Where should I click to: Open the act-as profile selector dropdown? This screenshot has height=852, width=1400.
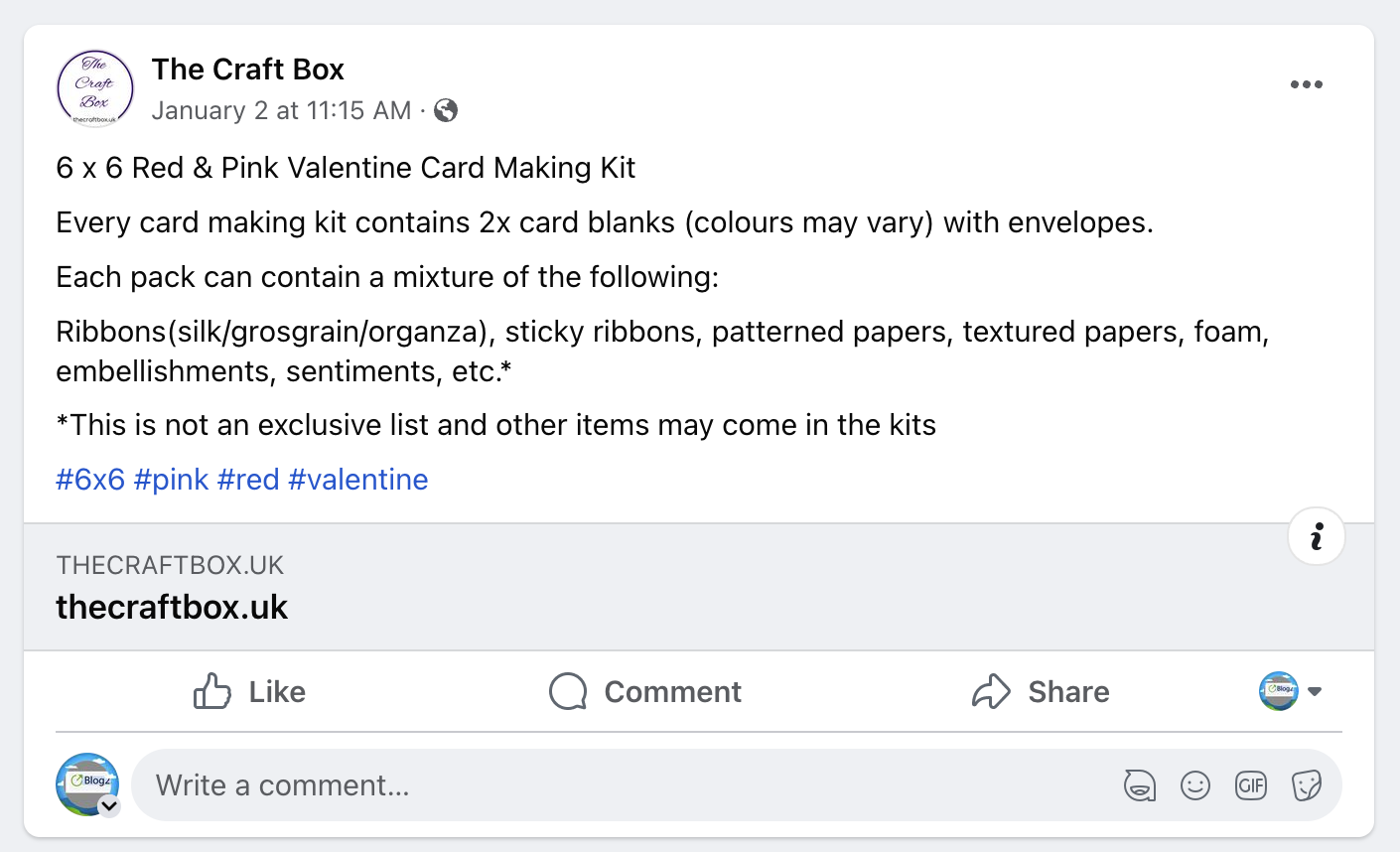1291,691
